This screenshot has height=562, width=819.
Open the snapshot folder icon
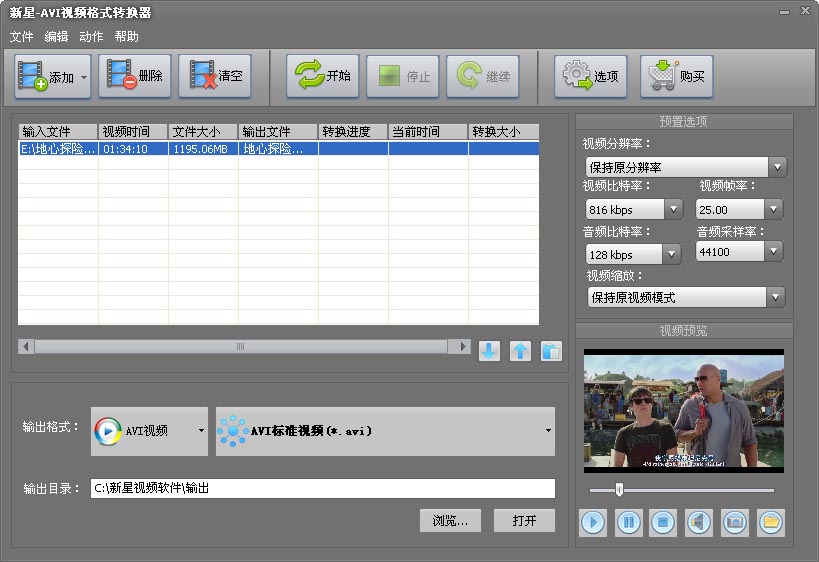click(x=770, y=522)
